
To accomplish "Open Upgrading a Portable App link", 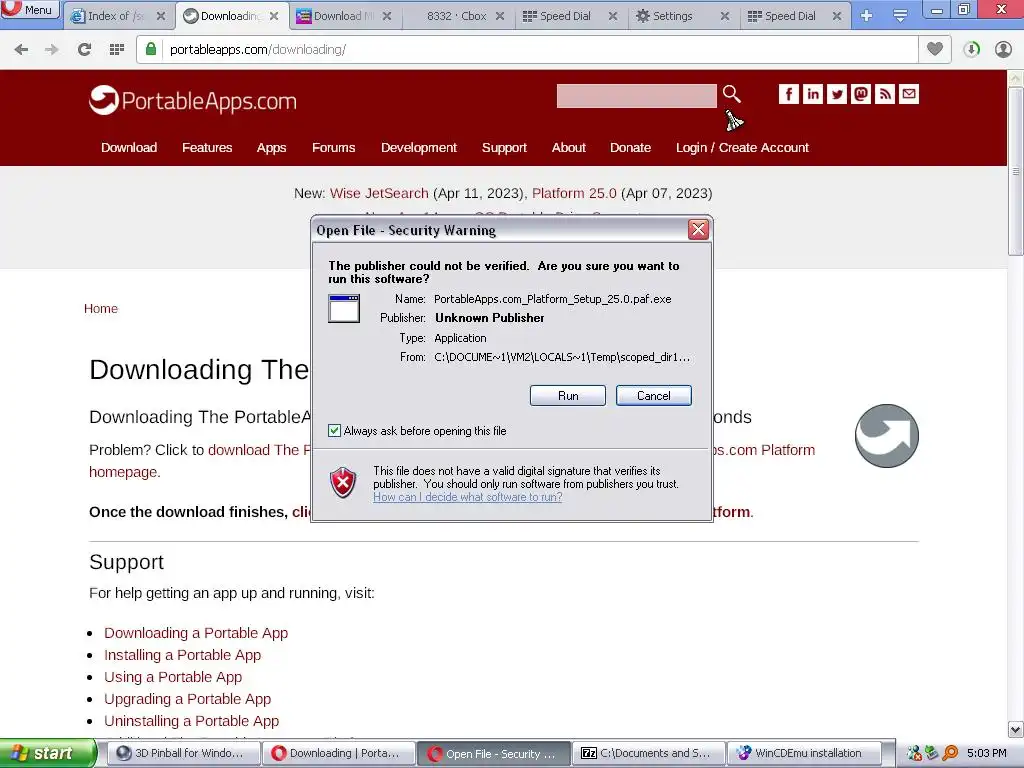I will tap(187, 699).
